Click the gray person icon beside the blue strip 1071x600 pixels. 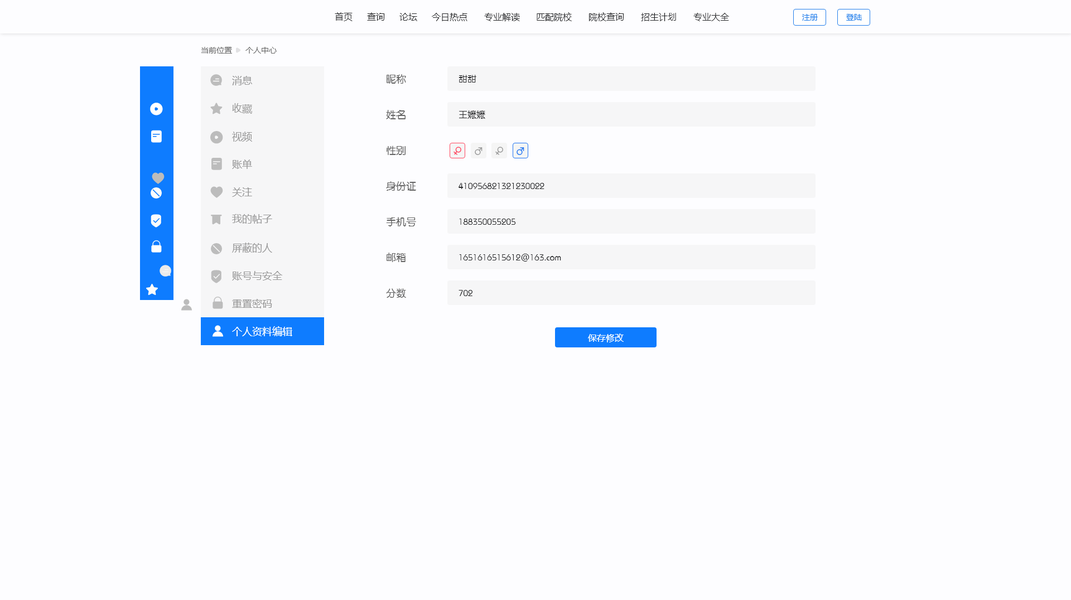pos(186,305)
